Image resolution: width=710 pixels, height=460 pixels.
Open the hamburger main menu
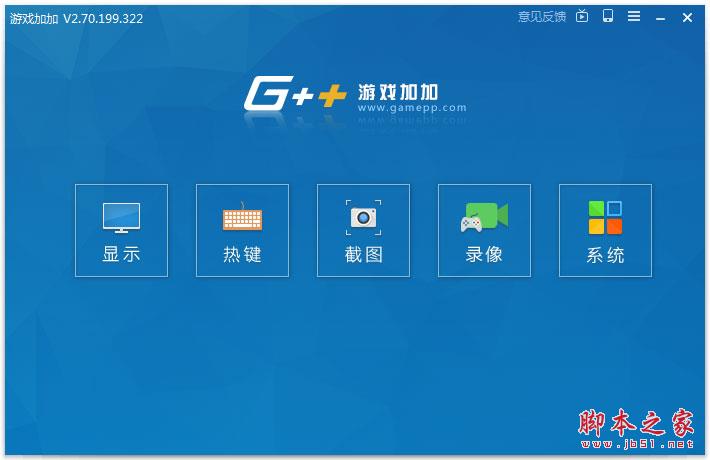634,17
